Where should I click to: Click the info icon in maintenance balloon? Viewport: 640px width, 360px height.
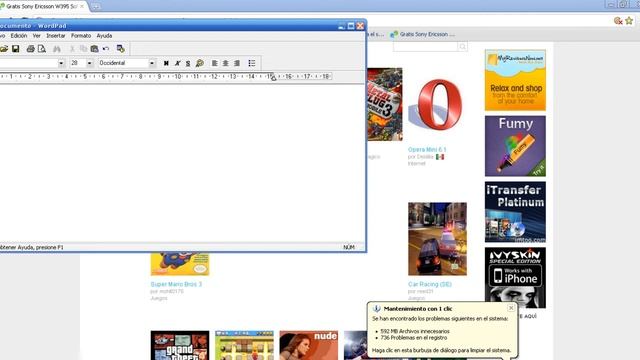click(x=376, y=309)
